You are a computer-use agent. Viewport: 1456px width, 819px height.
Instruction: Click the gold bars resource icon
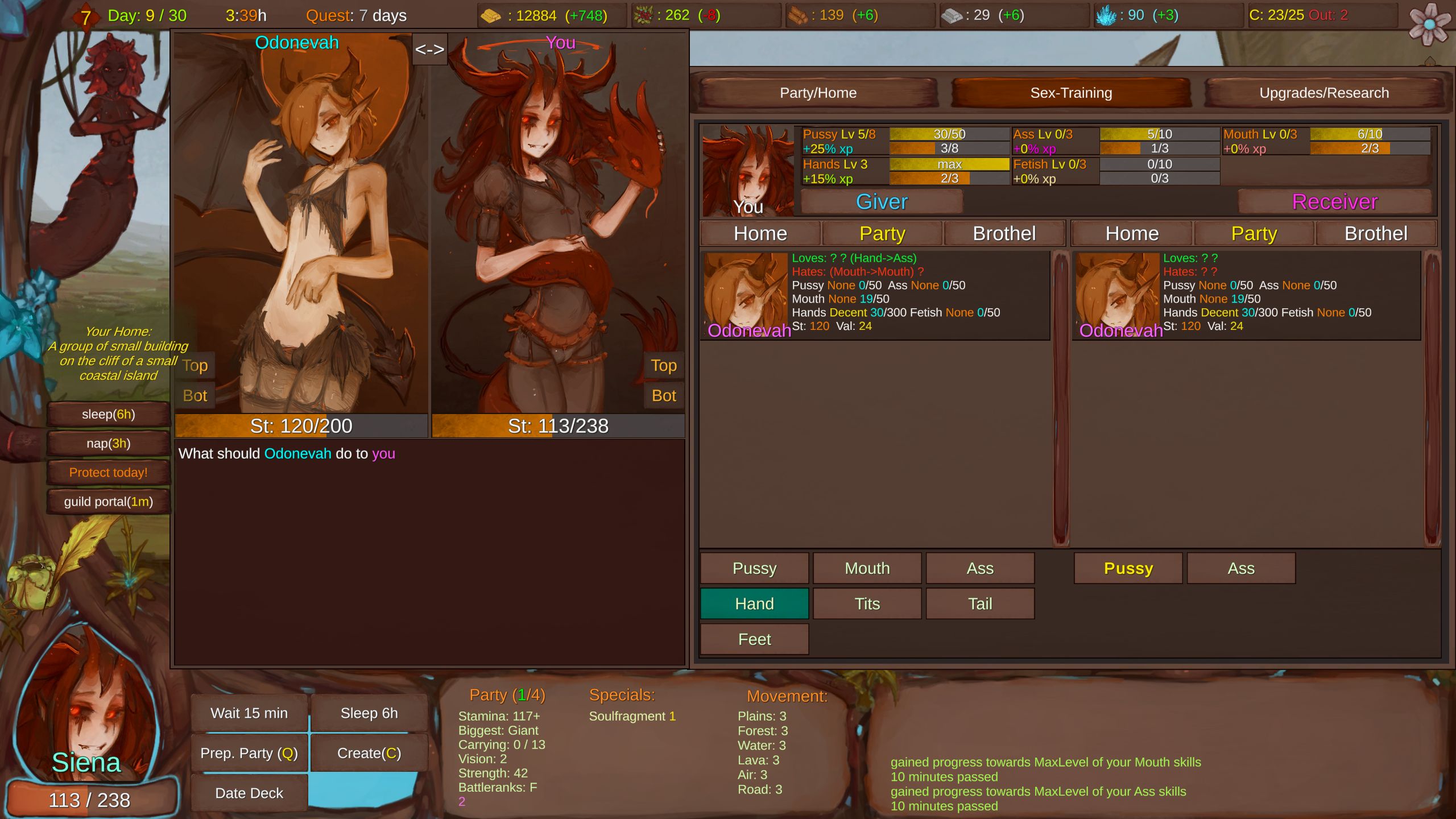coord(490,16)
